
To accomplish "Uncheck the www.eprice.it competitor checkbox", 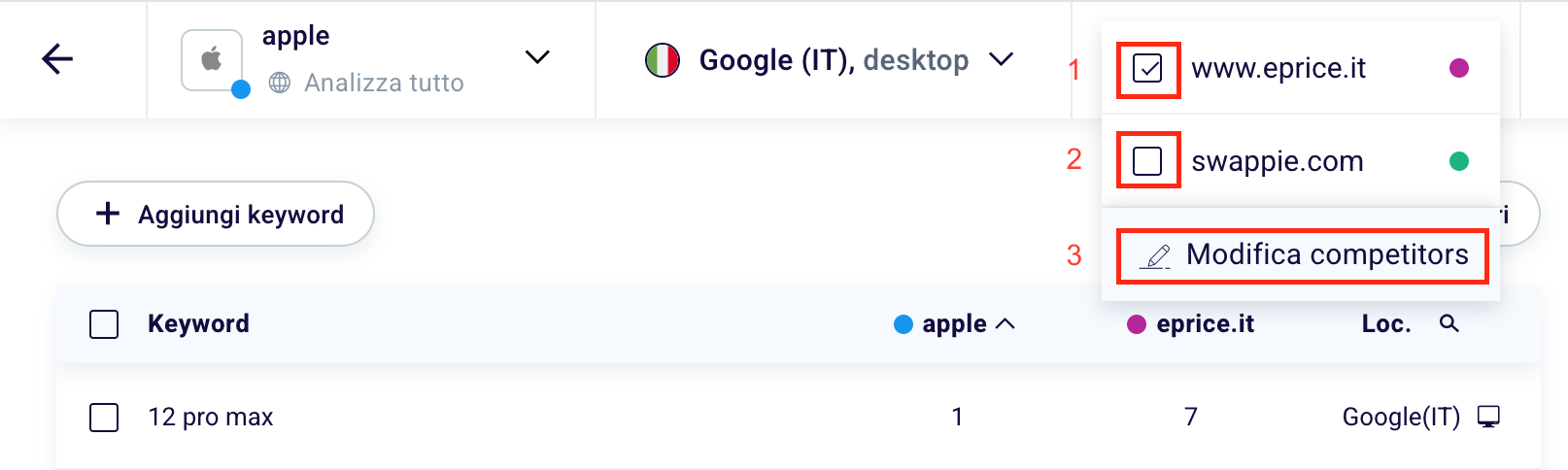I will (x=1147, y=69).
